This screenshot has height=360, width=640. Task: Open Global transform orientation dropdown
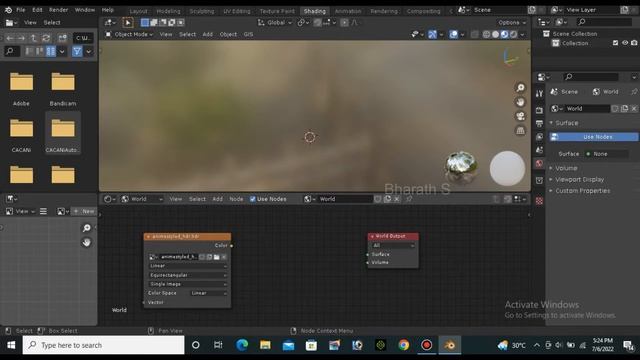[274, 22]
